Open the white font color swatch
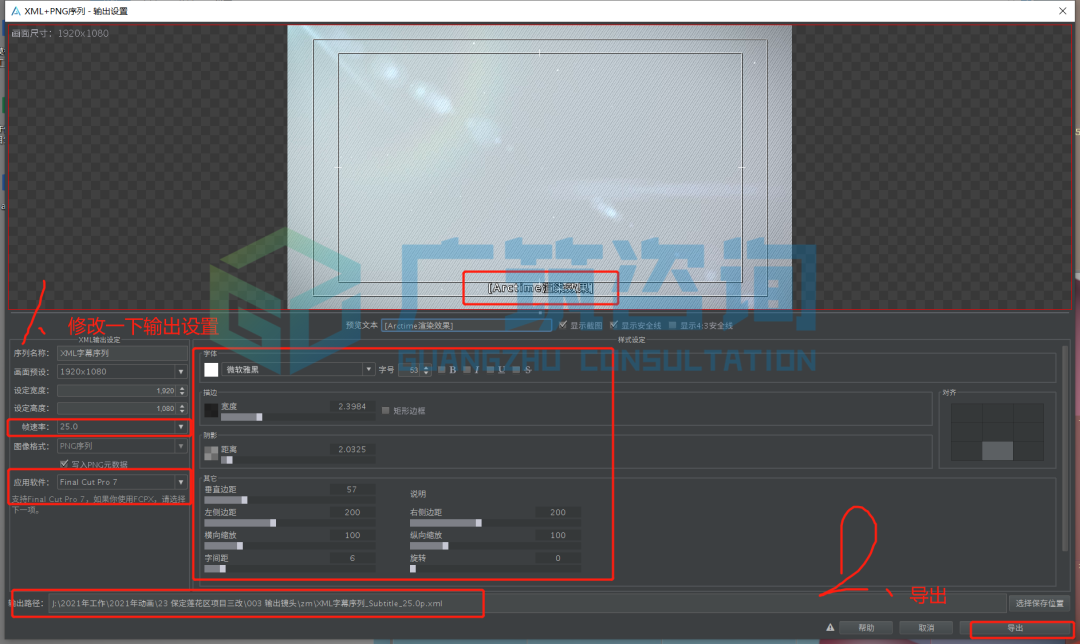The height and width of the screenshot is (644, 1080). (211, 370)
